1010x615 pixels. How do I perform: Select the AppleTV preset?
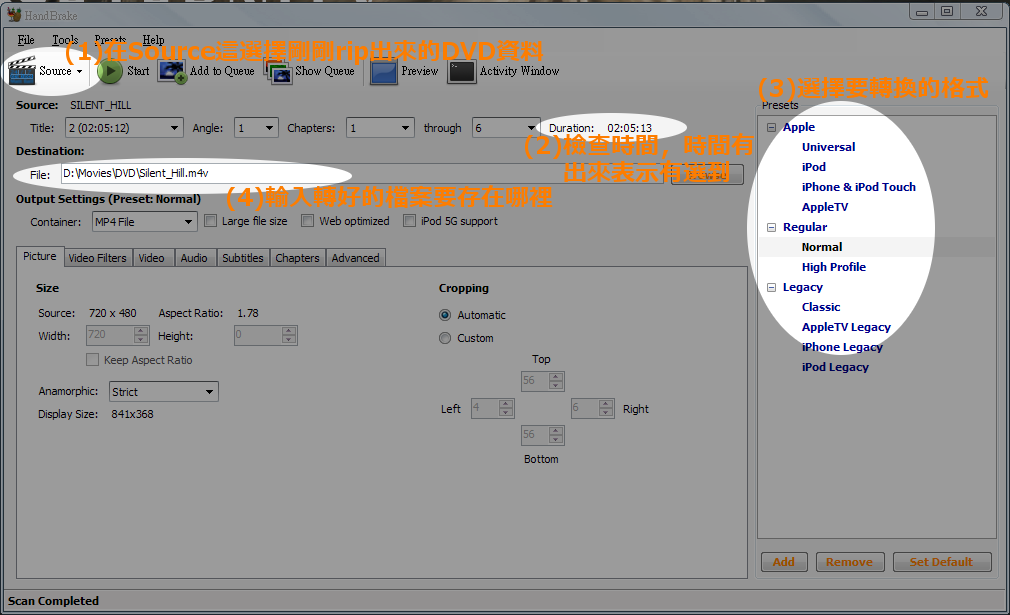click(x=825, y=207)
